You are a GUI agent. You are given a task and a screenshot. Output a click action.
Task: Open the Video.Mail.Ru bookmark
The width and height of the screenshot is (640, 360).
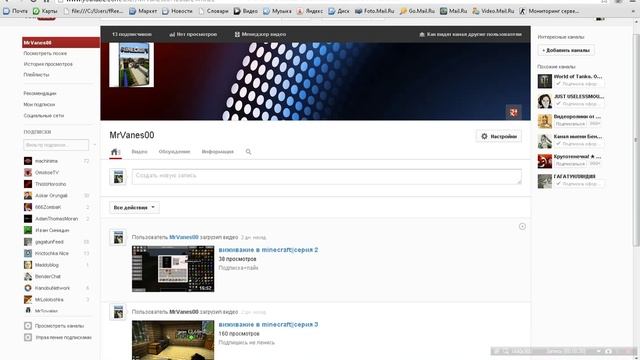(493, 11)
